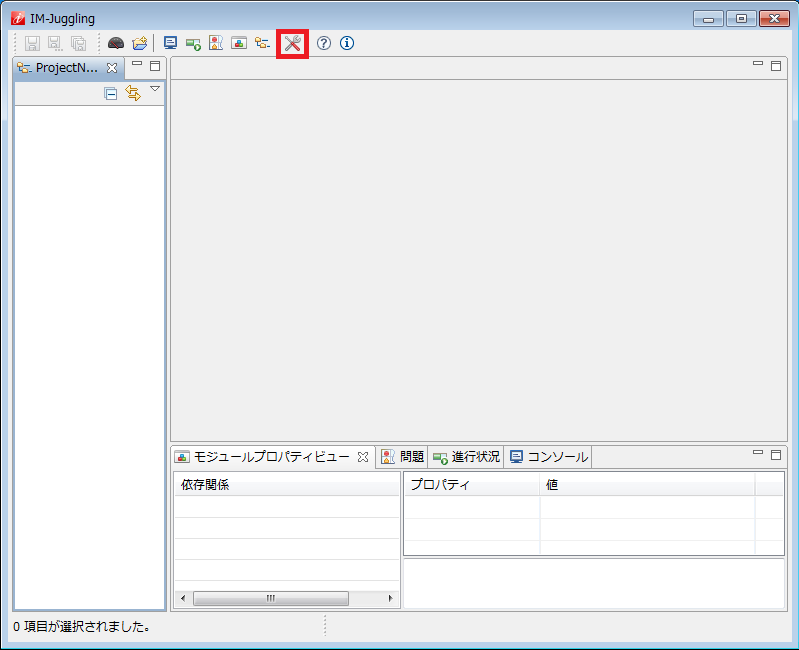Click the open folder toolbar icon
This screenshot has width=799, height=650.
[140, 43]
